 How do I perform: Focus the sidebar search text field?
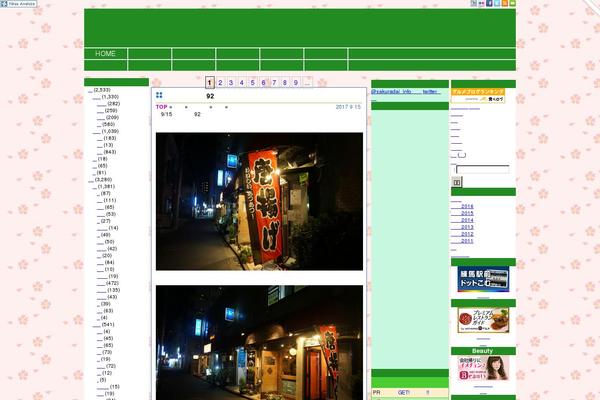click(483, 169)
